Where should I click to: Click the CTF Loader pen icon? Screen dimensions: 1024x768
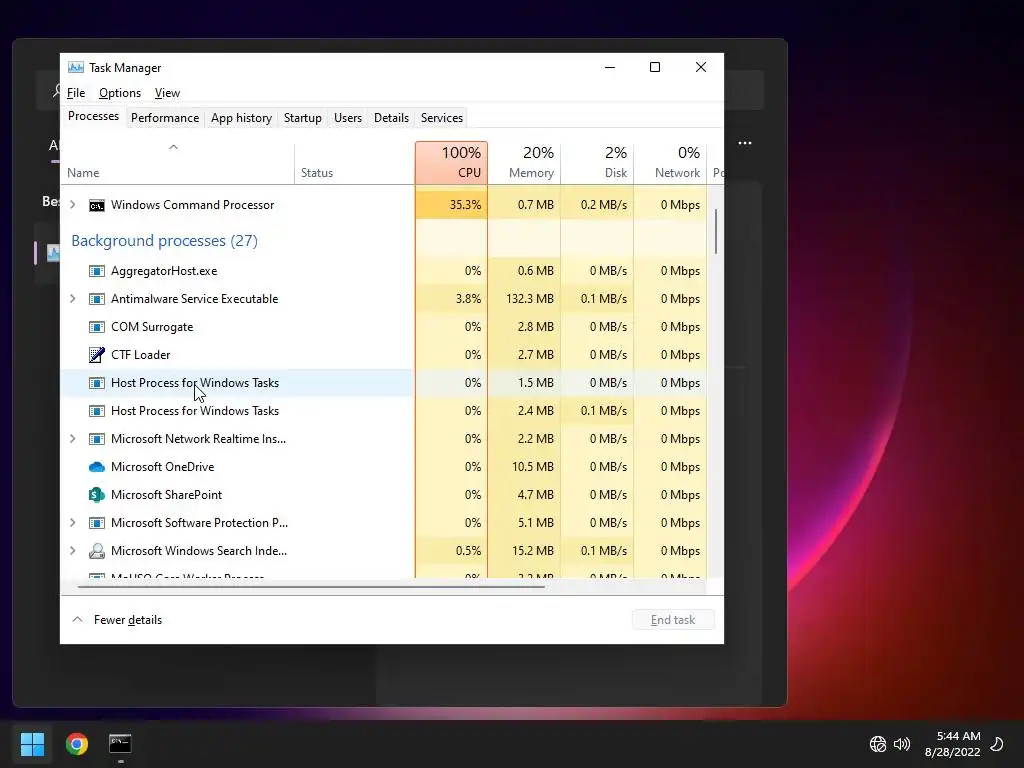click(x=97, y=355)
